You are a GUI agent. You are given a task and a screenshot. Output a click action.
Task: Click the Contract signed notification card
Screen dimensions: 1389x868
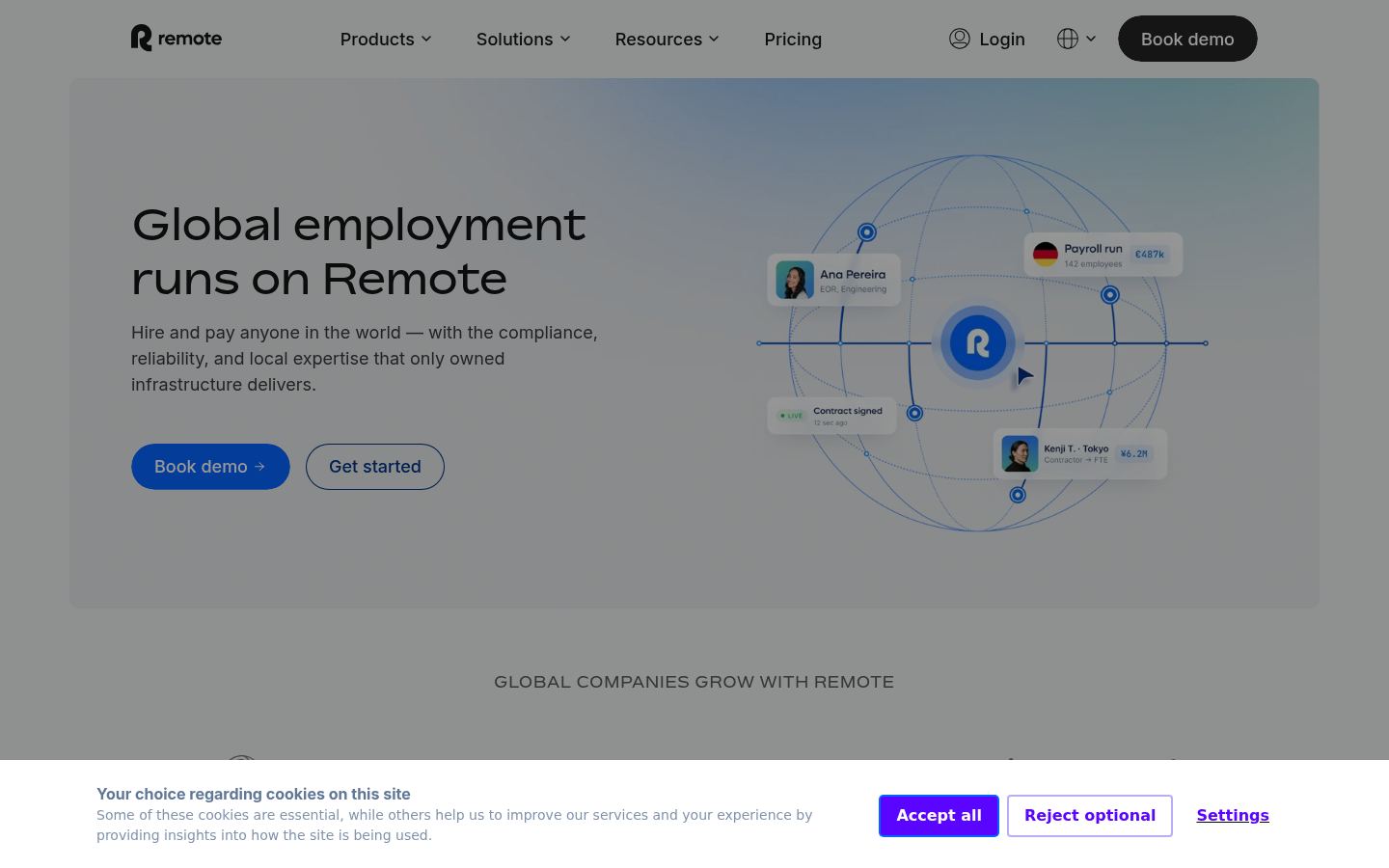click(x=831, y=416)
